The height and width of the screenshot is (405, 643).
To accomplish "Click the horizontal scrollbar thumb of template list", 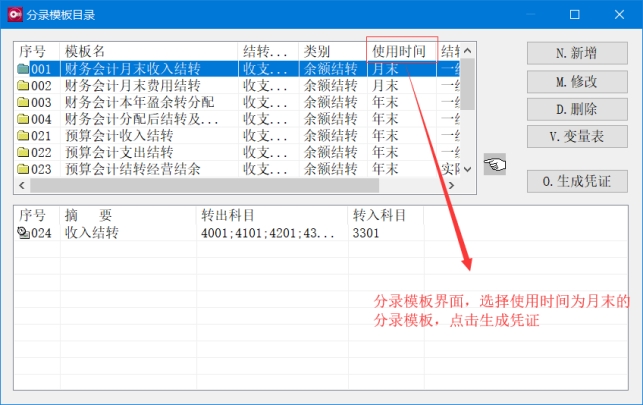I will tap(205, 185).
